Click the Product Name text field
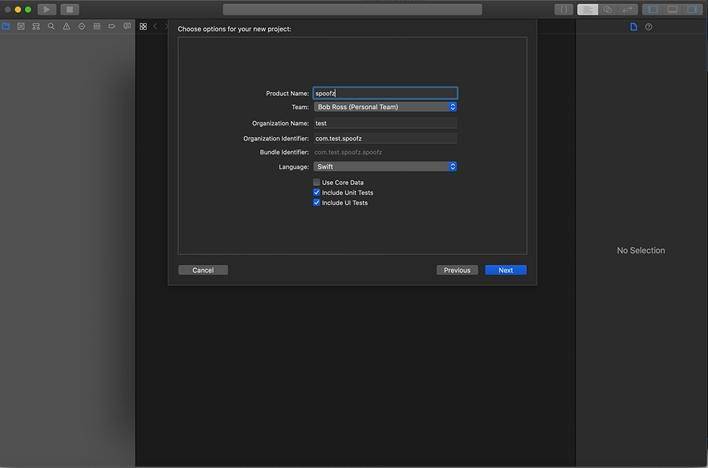Screen dimensions: 708x468 click(385, 93)
